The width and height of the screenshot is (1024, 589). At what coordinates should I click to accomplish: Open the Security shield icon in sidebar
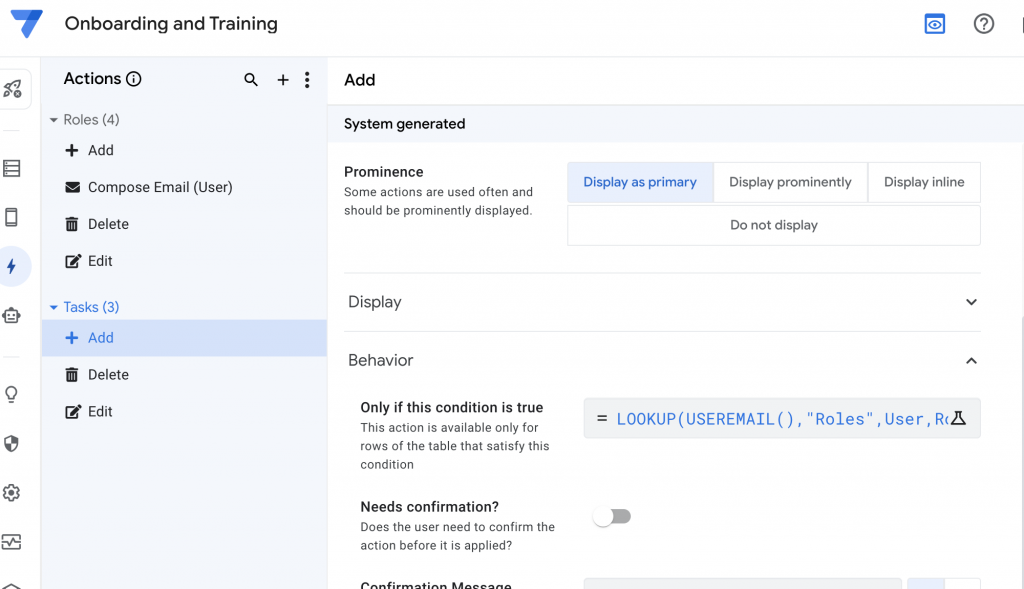tap(12, 444)
